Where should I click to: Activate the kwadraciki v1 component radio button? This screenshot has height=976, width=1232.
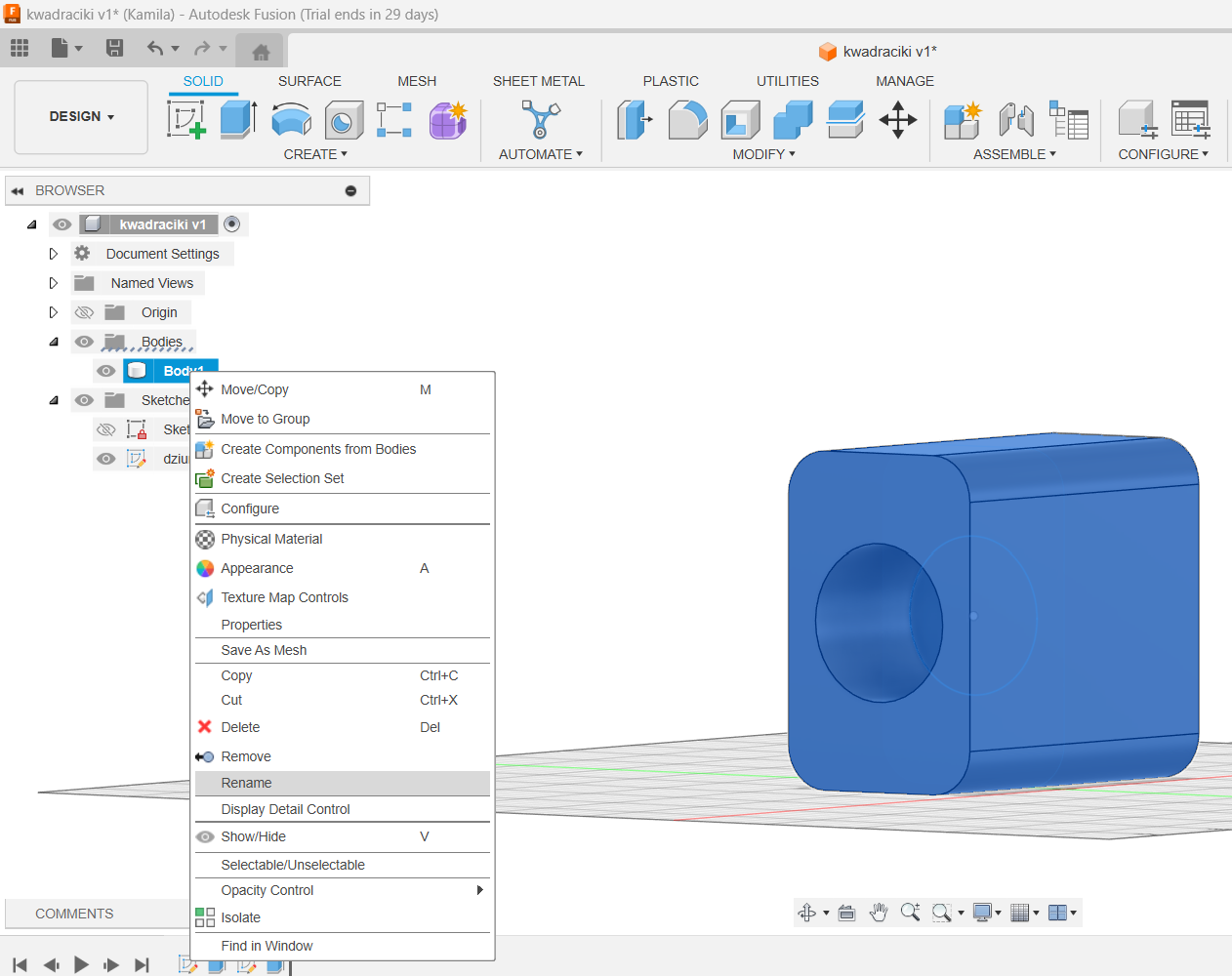coord(231,224)
